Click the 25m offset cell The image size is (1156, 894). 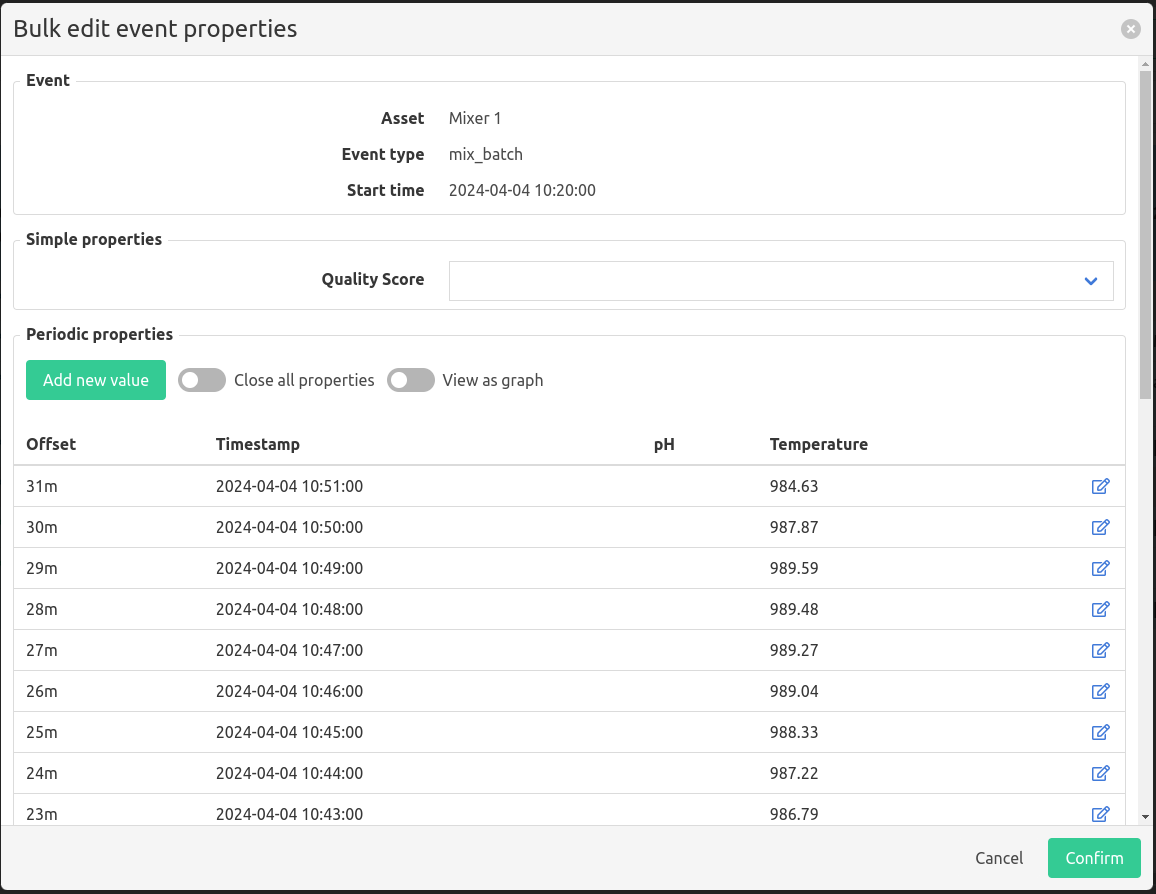(41, 733)
